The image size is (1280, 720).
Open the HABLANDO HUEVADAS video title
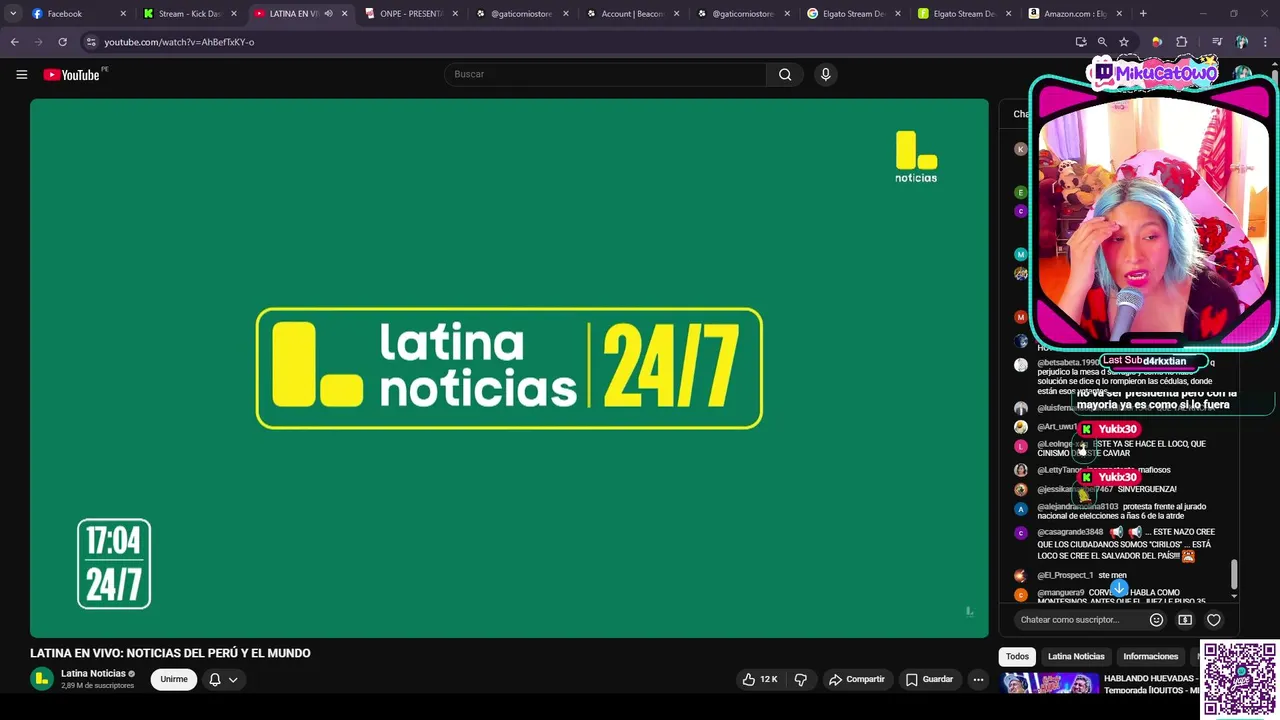(x=1150, y=684)
